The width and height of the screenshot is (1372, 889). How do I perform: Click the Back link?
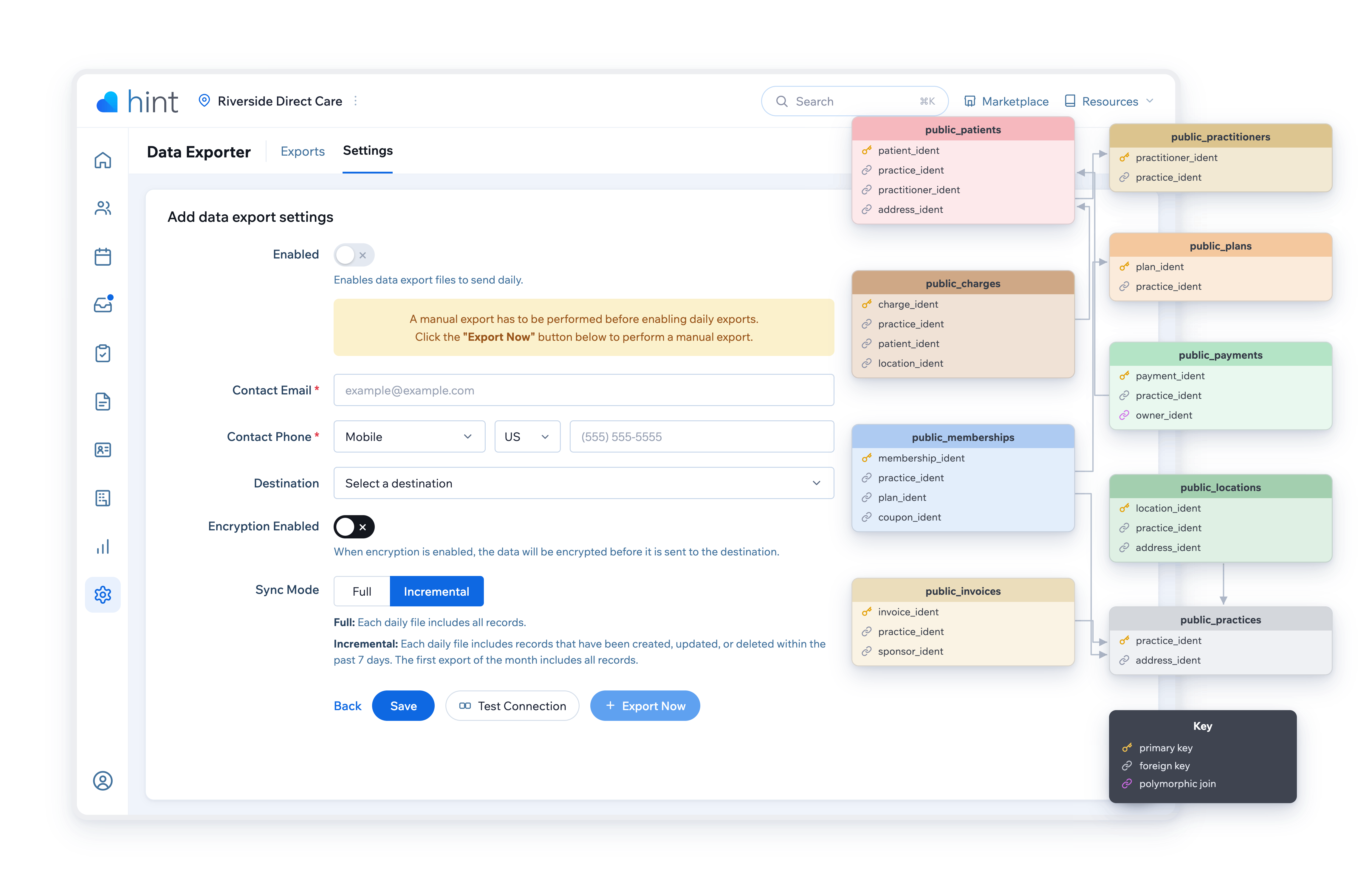coord(348,706)
